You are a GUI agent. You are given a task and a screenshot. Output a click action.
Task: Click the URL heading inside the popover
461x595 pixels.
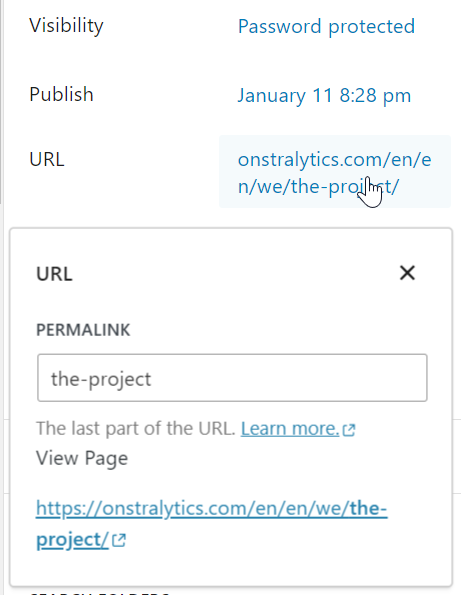(x=54, y=274)
